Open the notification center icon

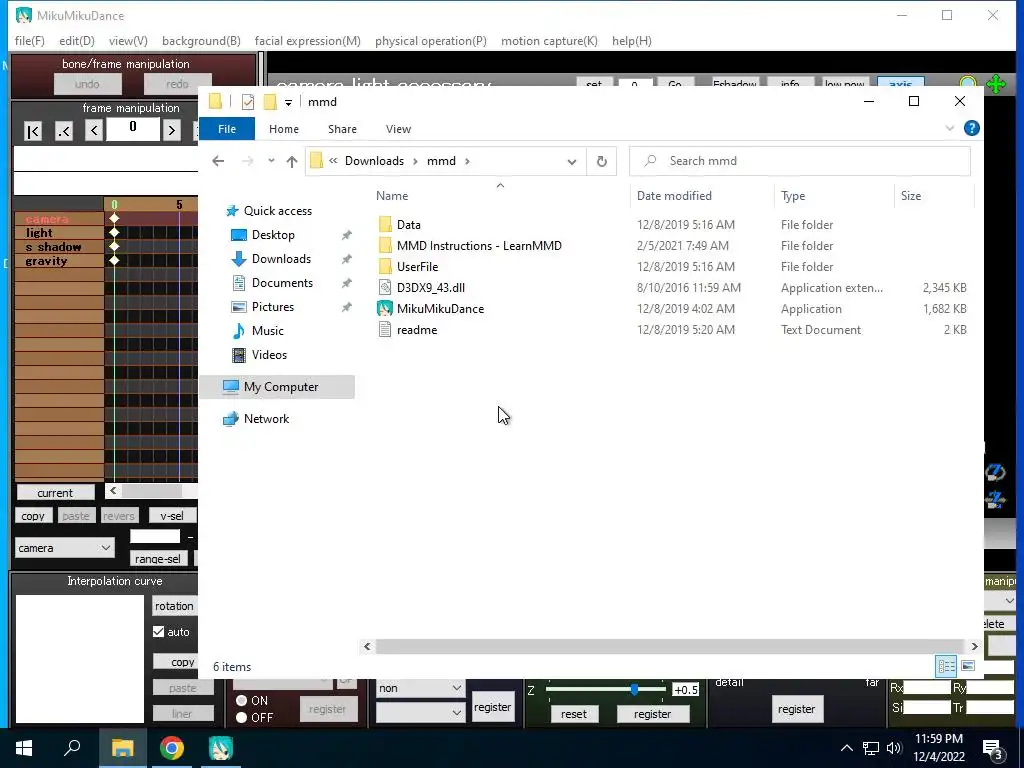click(993, 749)
